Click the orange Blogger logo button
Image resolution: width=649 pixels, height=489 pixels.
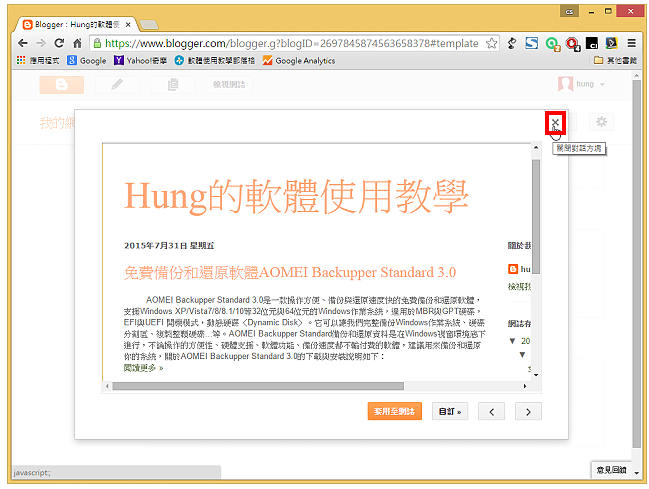pyautogui.click(x=62, y=85)
